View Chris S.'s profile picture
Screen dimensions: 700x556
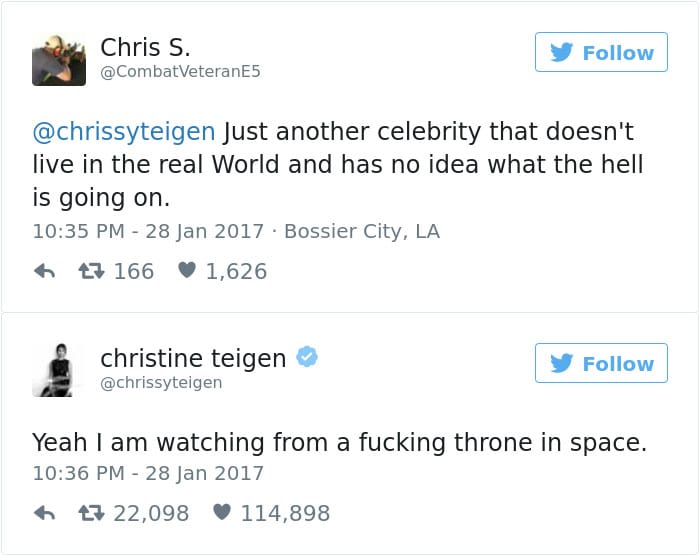pos(59,59)
